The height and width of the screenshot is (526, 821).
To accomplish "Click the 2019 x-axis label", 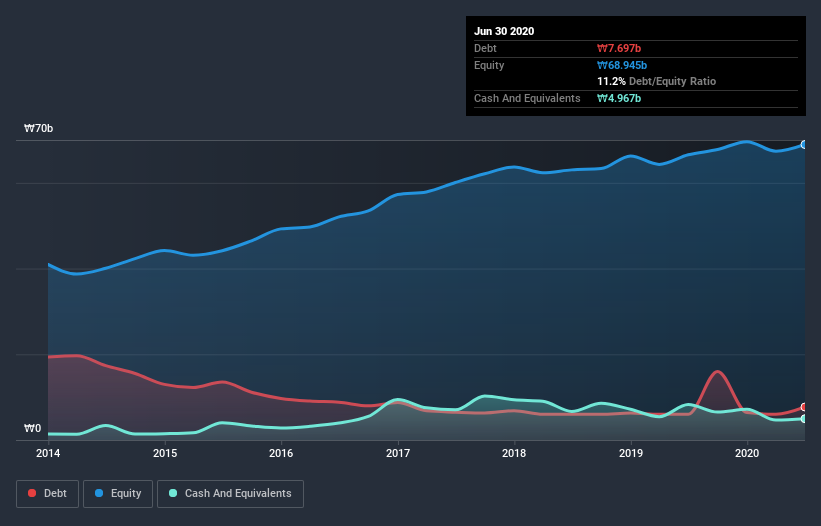I will click(631, 453).
